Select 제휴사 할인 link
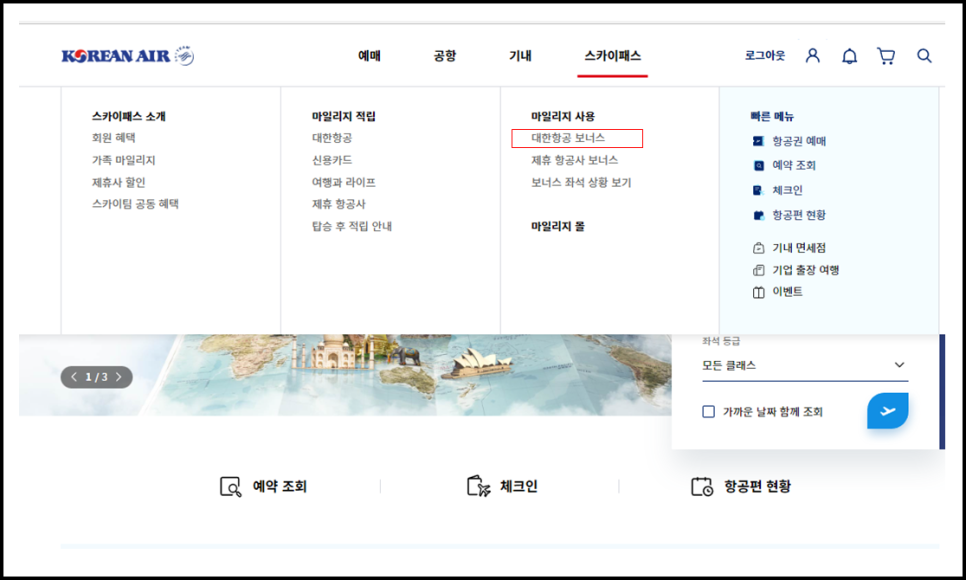The width and height of the screenshot is (966, 580). 118,182
